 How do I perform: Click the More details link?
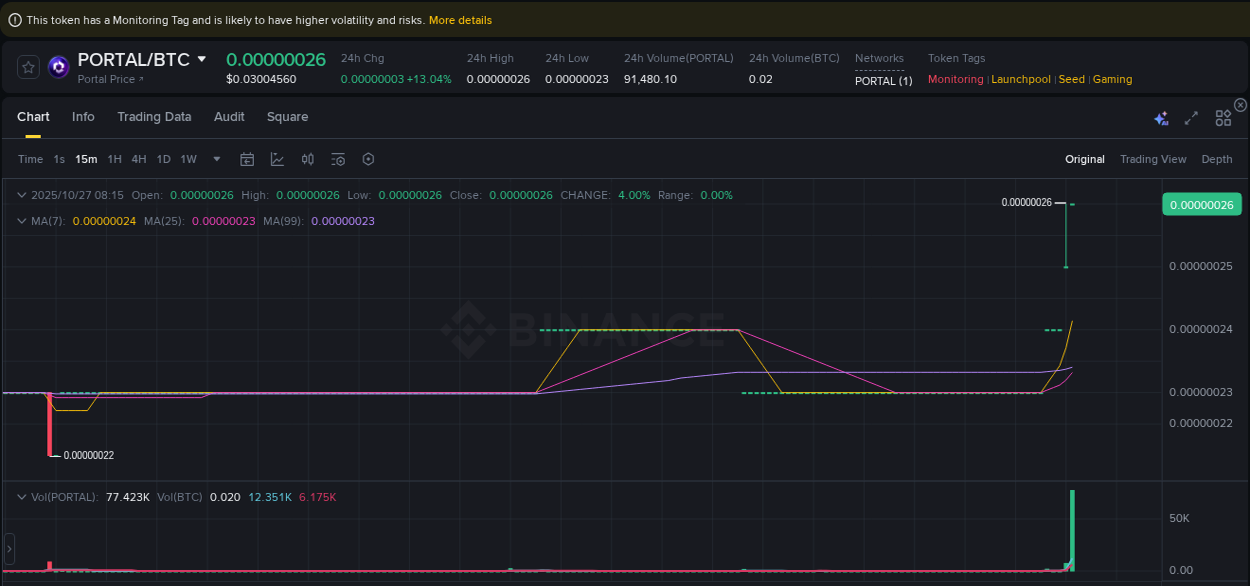458,20
